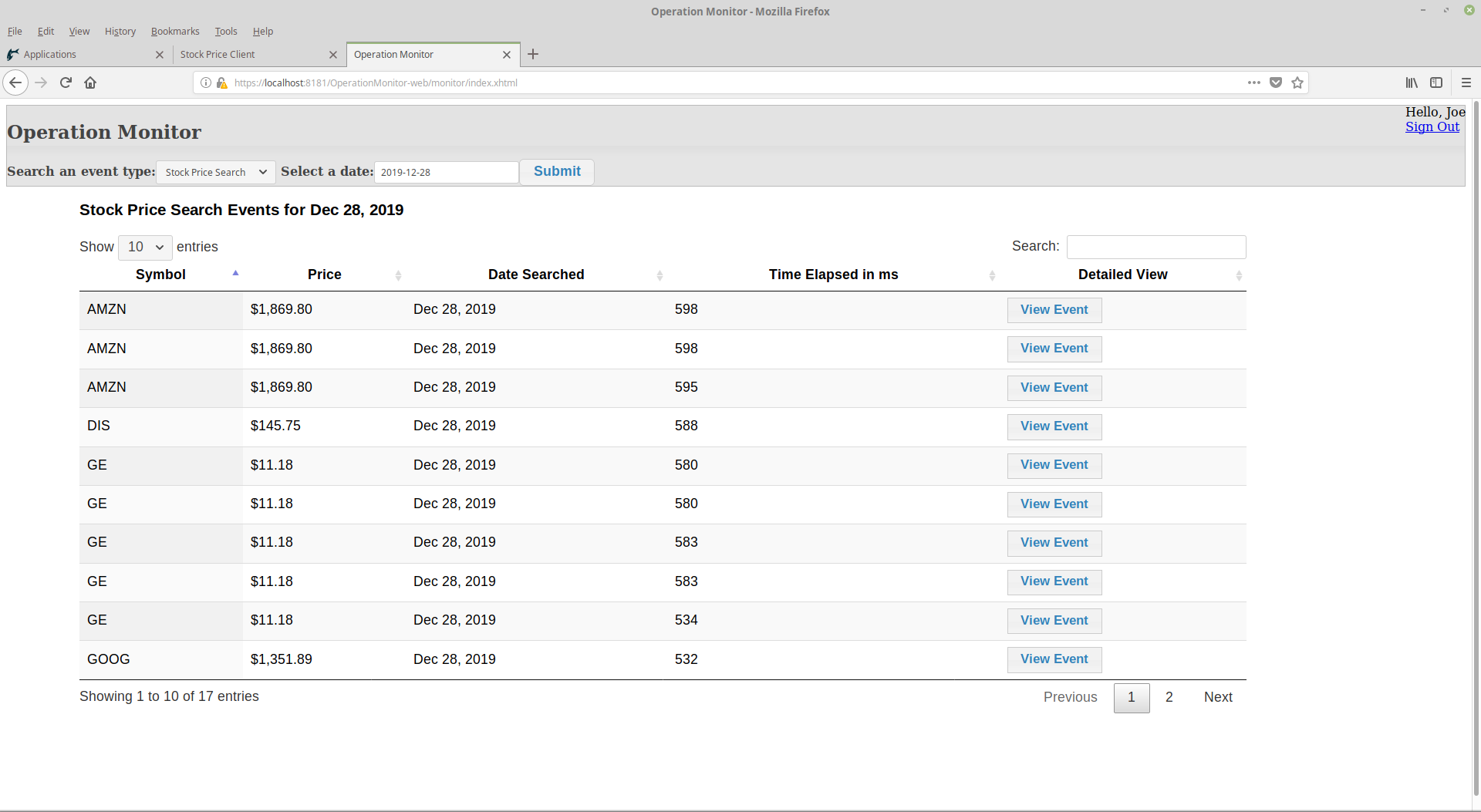The width and height of the screenshot is (1481, 812).
Task: Open page actions three-dot menu
Action: pyautogui.click(x=1254, y=83)
